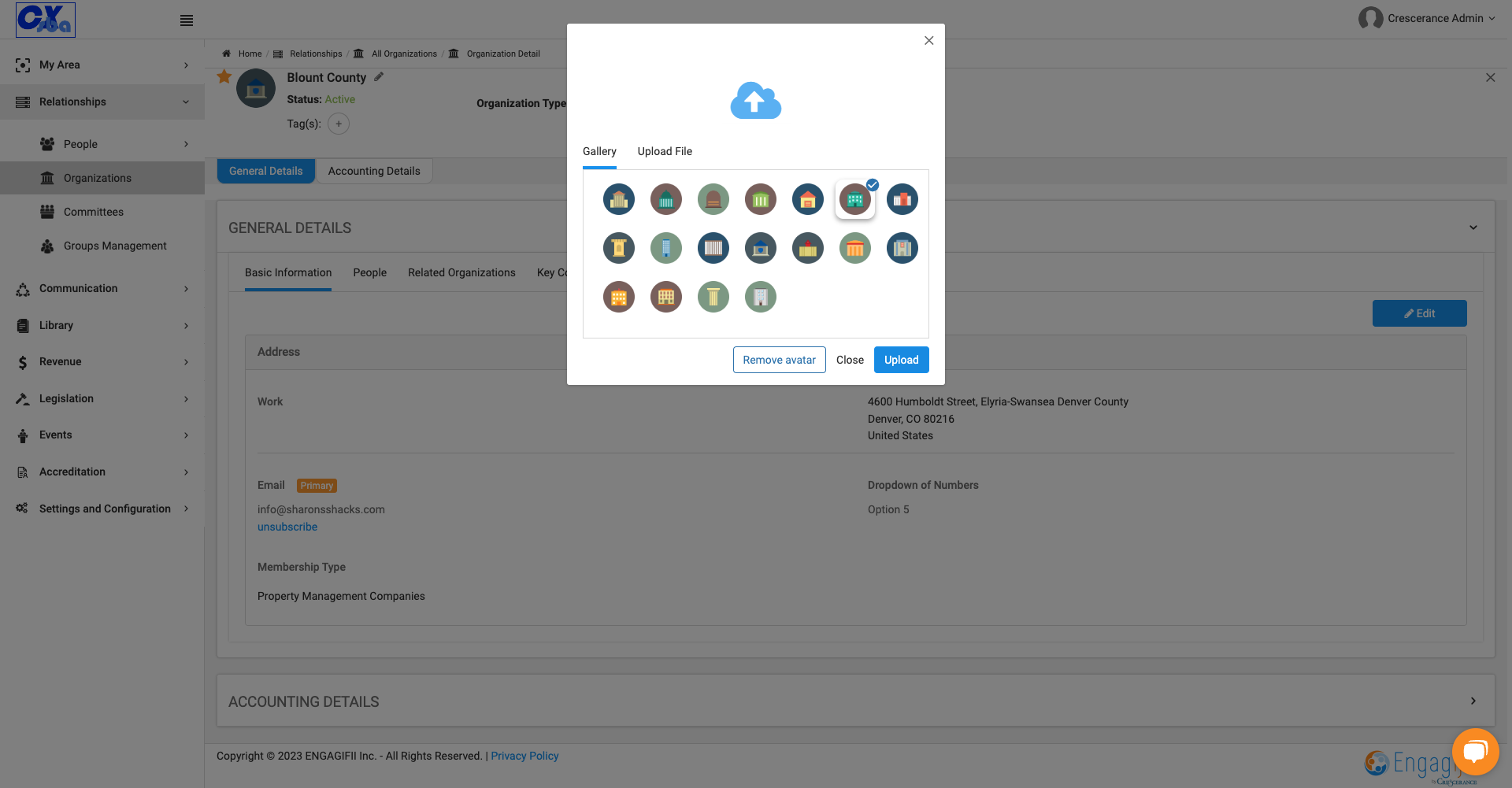Expand the My Area menu

click(102, 65)
